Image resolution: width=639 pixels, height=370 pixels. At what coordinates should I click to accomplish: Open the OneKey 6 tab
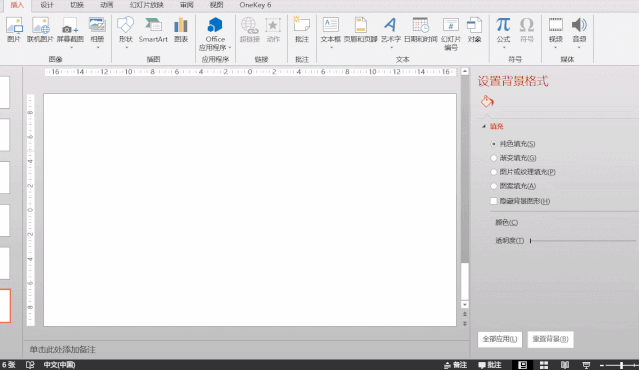coord(255,5)
